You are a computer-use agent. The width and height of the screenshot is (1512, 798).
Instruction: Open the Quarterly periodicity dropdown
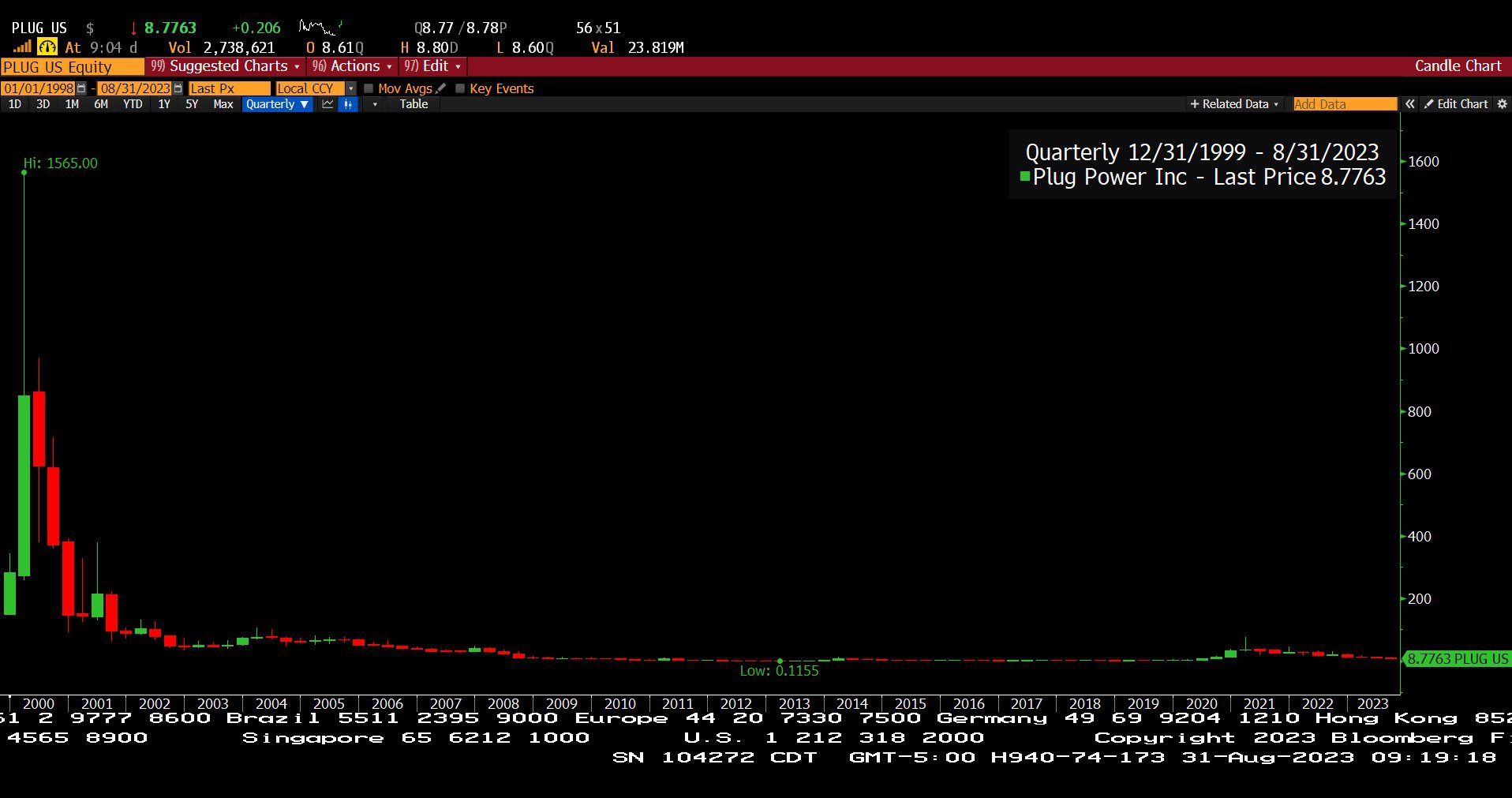(277, 104)
